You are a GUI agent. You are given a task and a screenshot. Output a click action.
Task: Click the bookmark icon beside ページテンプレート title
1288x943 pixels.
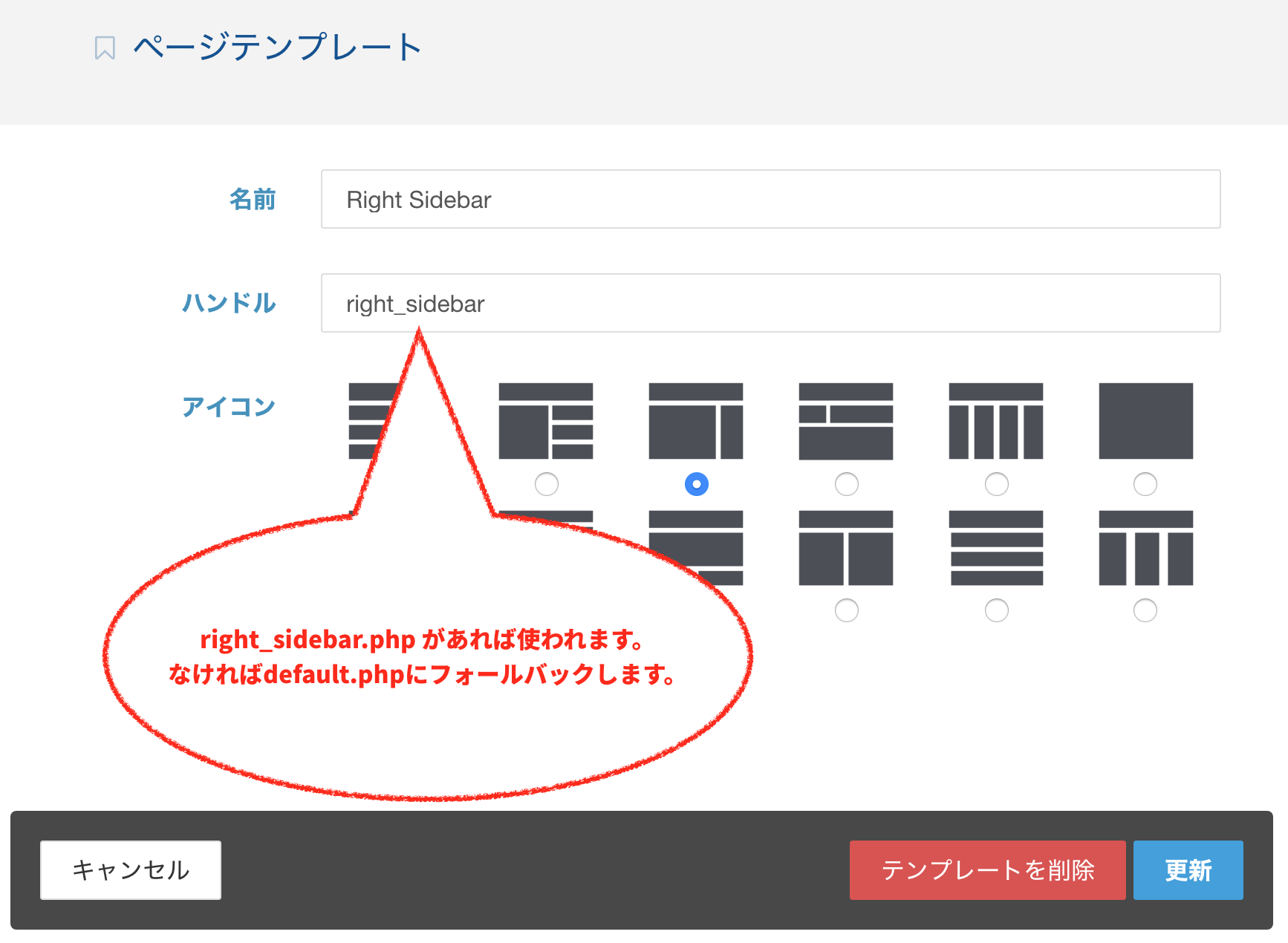pos(105,46)
